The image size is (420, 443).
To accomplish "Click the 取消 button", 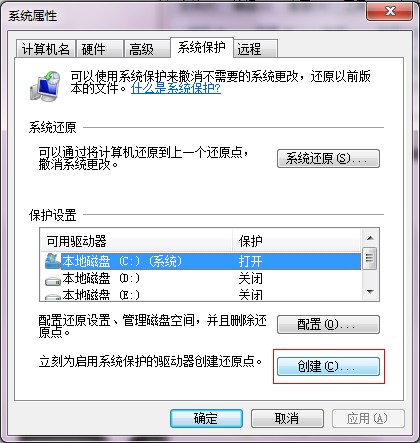I will (x=287, y=418).
